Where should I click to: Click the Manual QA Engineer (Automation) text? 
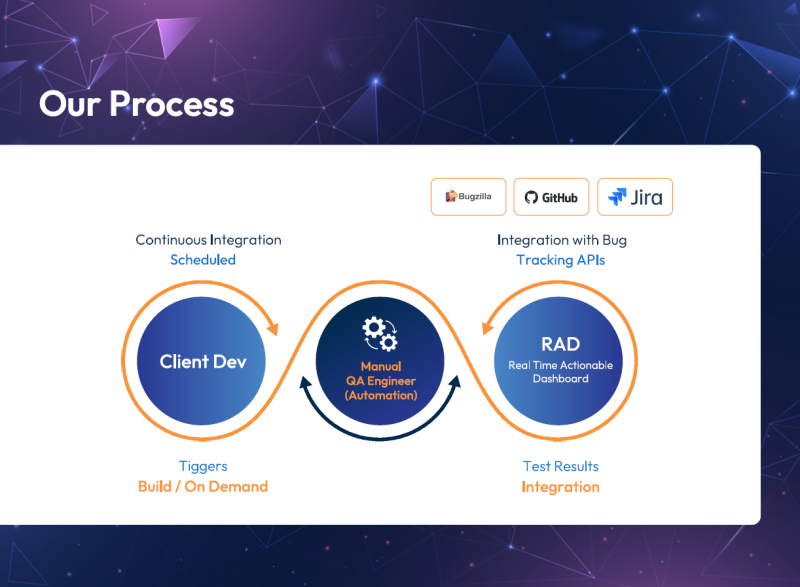(x=381, y=381)
